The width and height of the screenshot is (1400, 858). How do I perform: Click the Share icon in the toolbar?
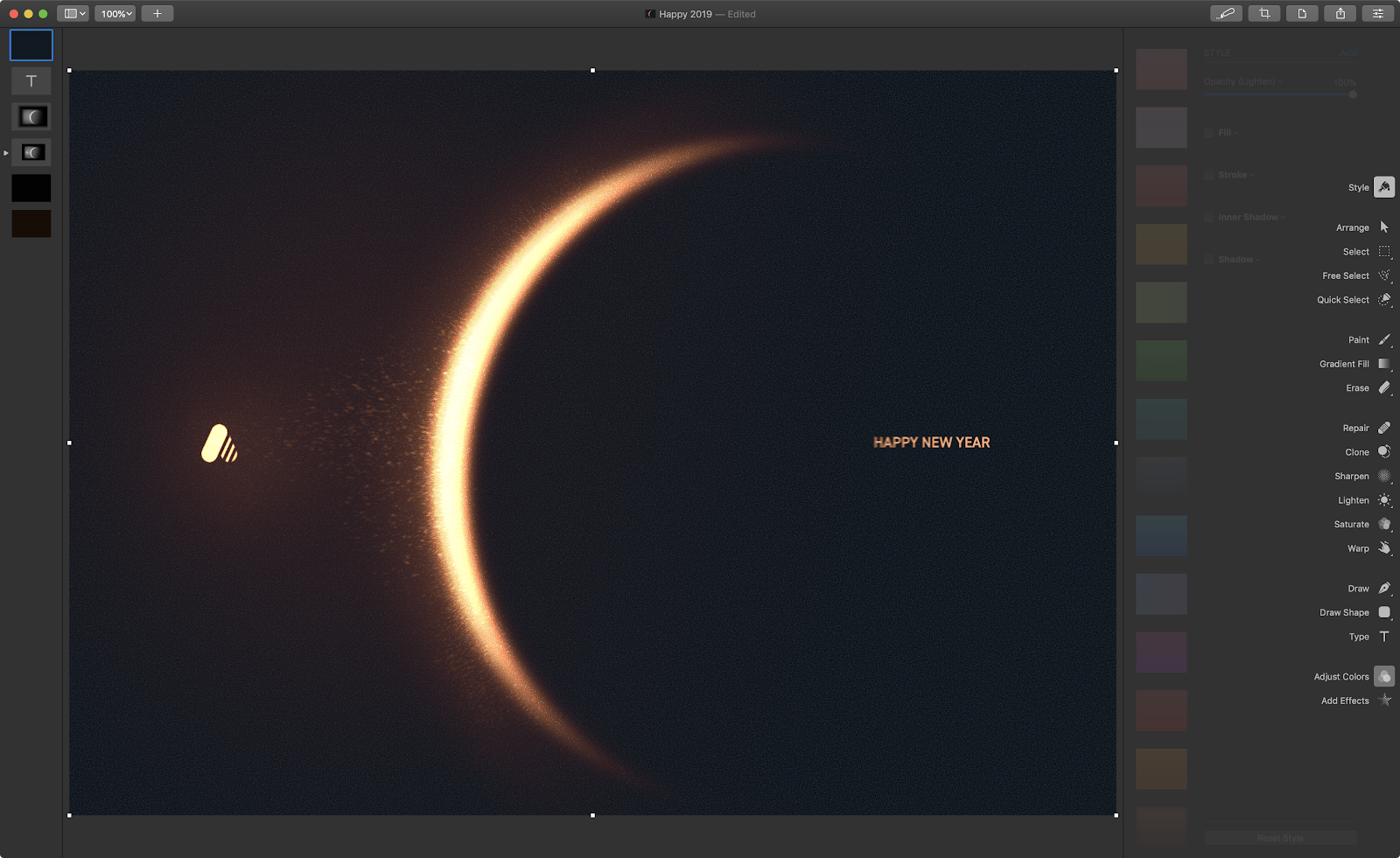1340,13
